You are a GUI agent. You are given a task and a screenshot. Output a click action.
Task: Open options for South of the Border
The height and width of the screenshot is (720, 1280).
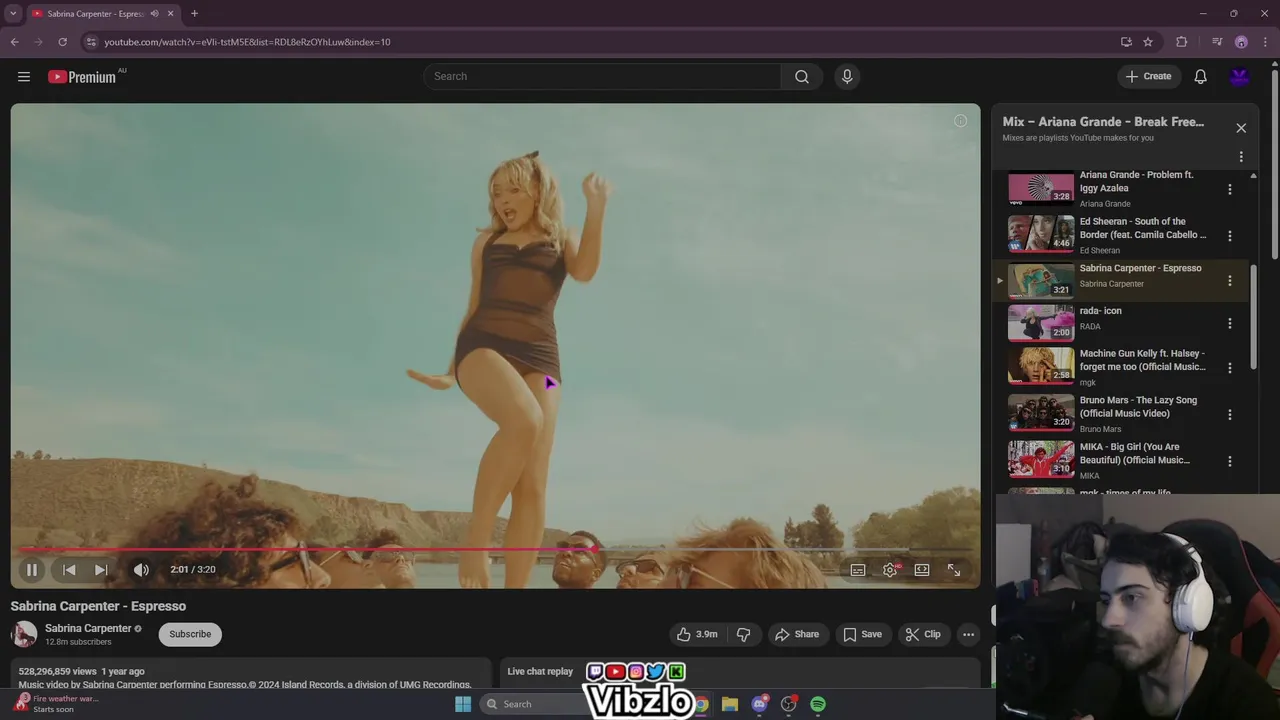pos(1230,236)
